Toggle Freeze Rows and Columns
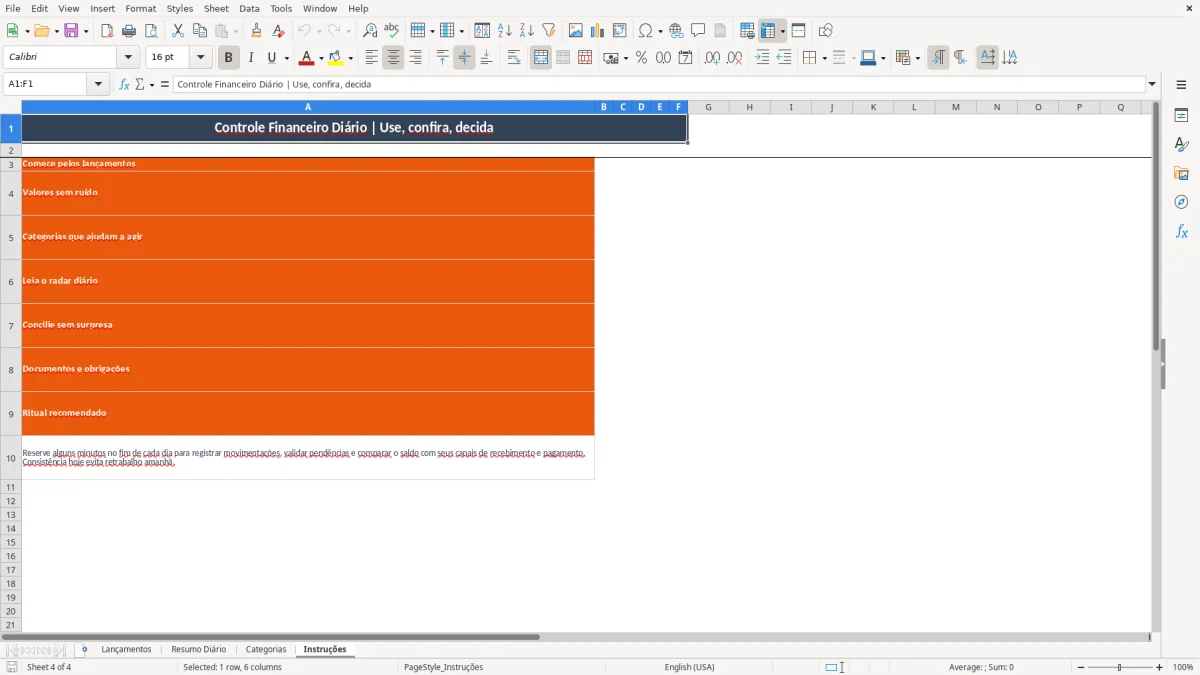This screenshot has height=675, width=1200. point(768,31)
